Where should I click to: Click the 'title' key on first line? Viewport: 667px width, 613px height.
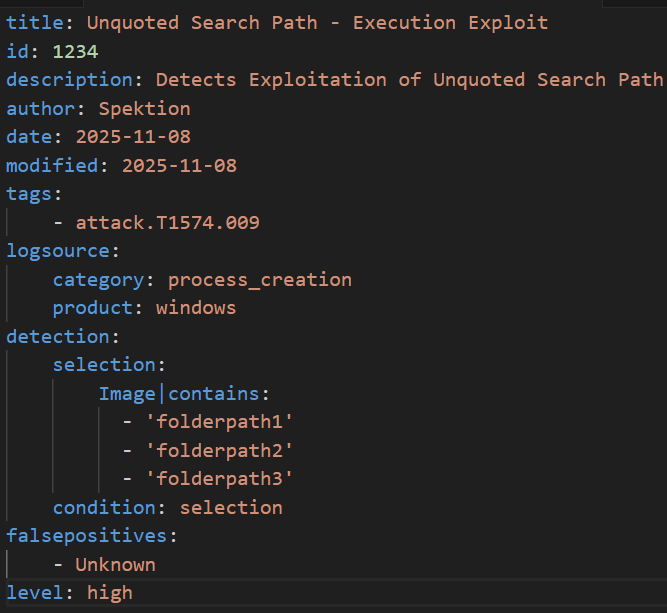tap(34, 22)
